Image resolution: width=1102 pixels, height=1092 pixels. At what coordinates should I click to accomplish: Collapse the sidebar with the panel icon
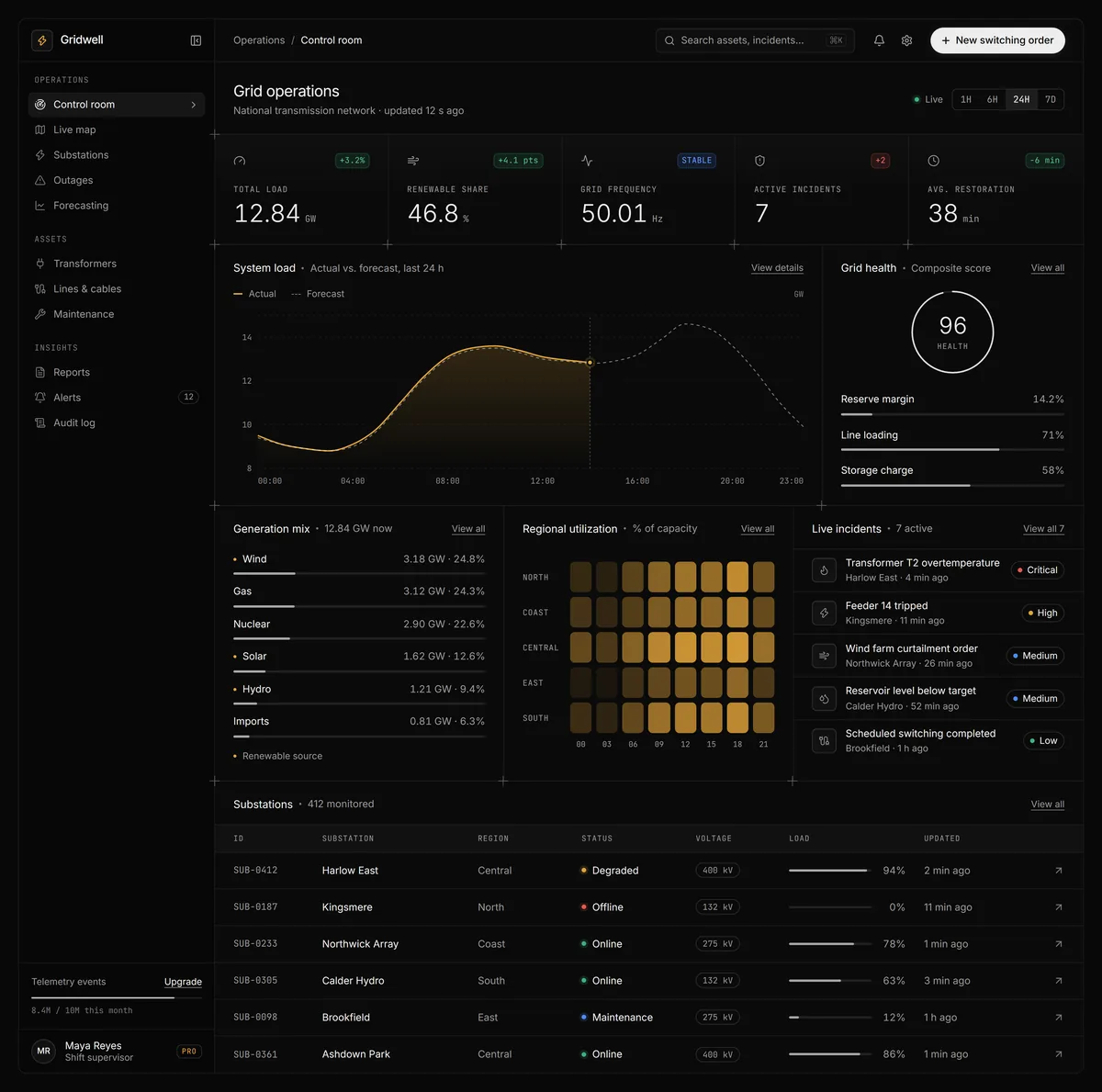click(x=196, y=40)
